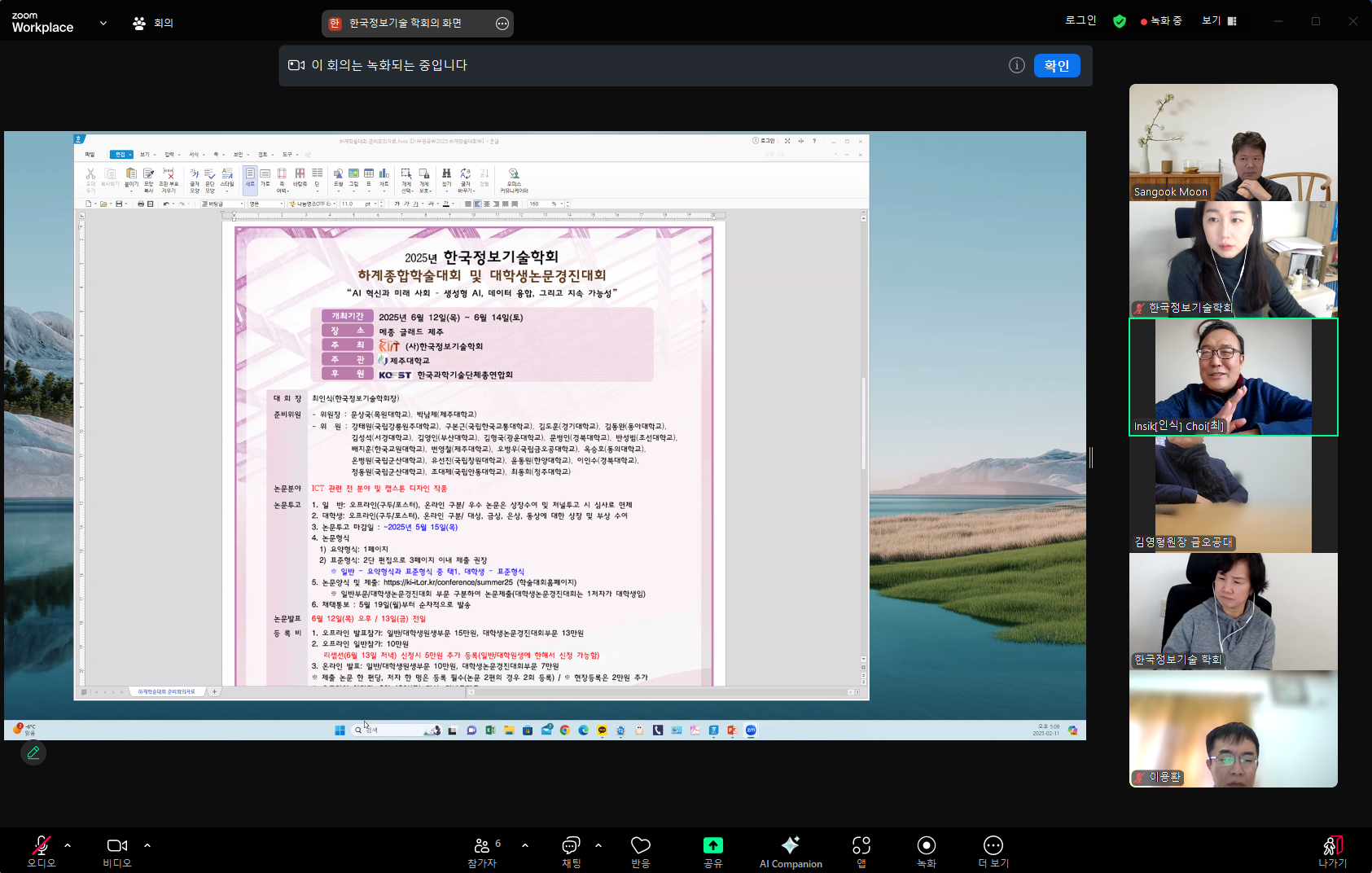This screenshot has height=873, width=1372.
Task: Click the green share screen icon
Action: pos(712,846)
